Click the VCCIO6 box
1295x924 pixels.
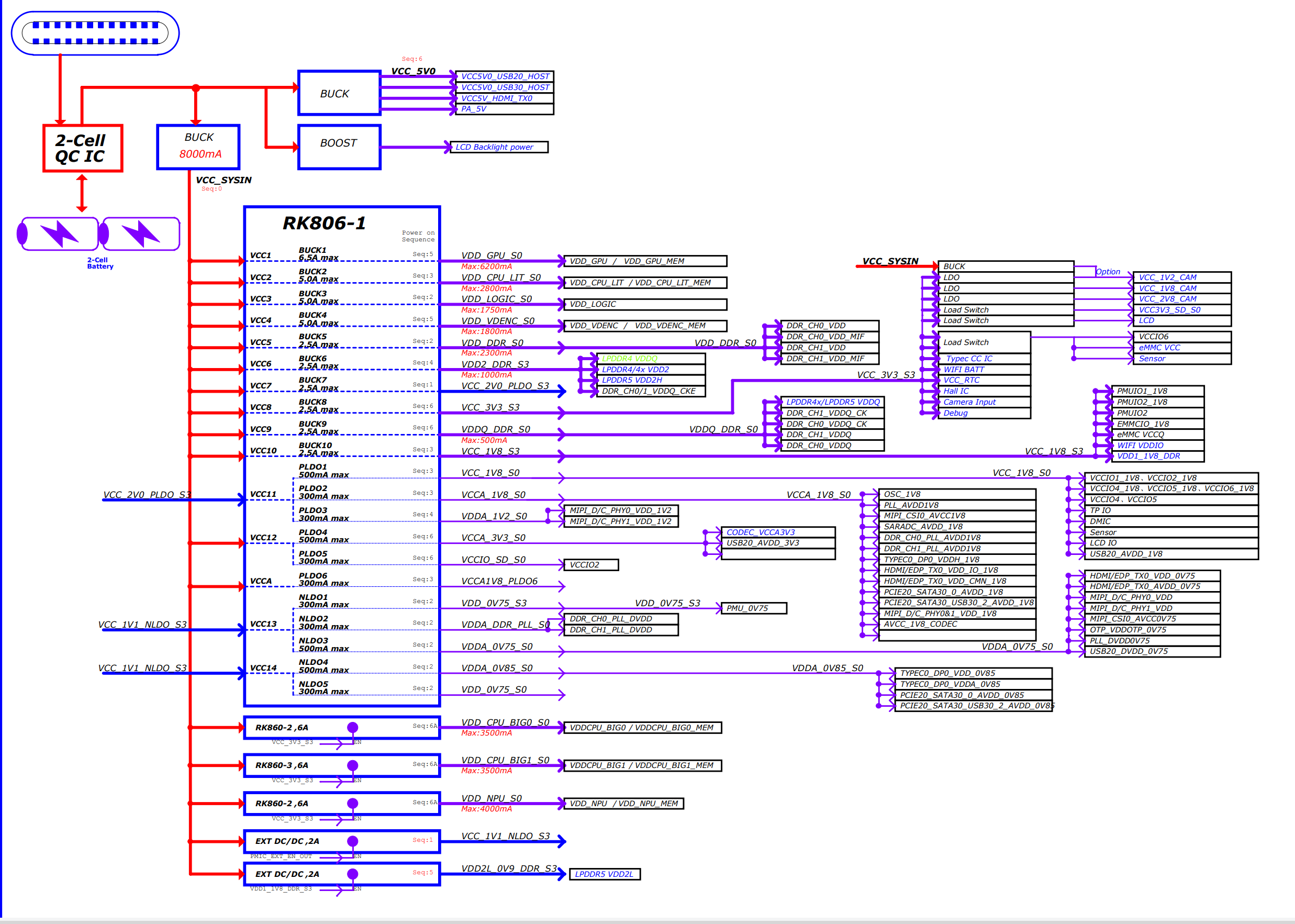1182,337
